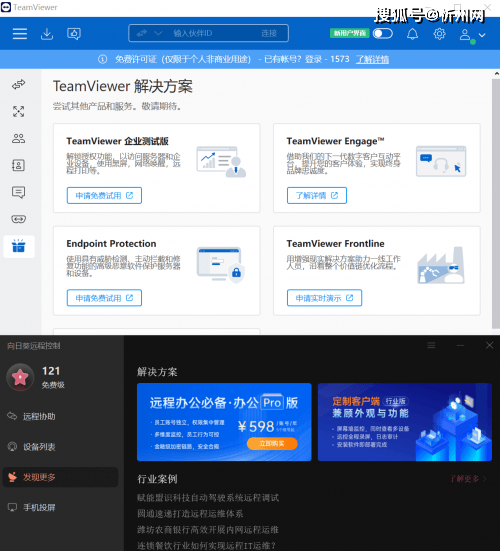Click the 了解更多 link in 行业案例
Image resolution: width=500 pixels, height=551 pixels.
pyautogui.click(x=468, y=479)
